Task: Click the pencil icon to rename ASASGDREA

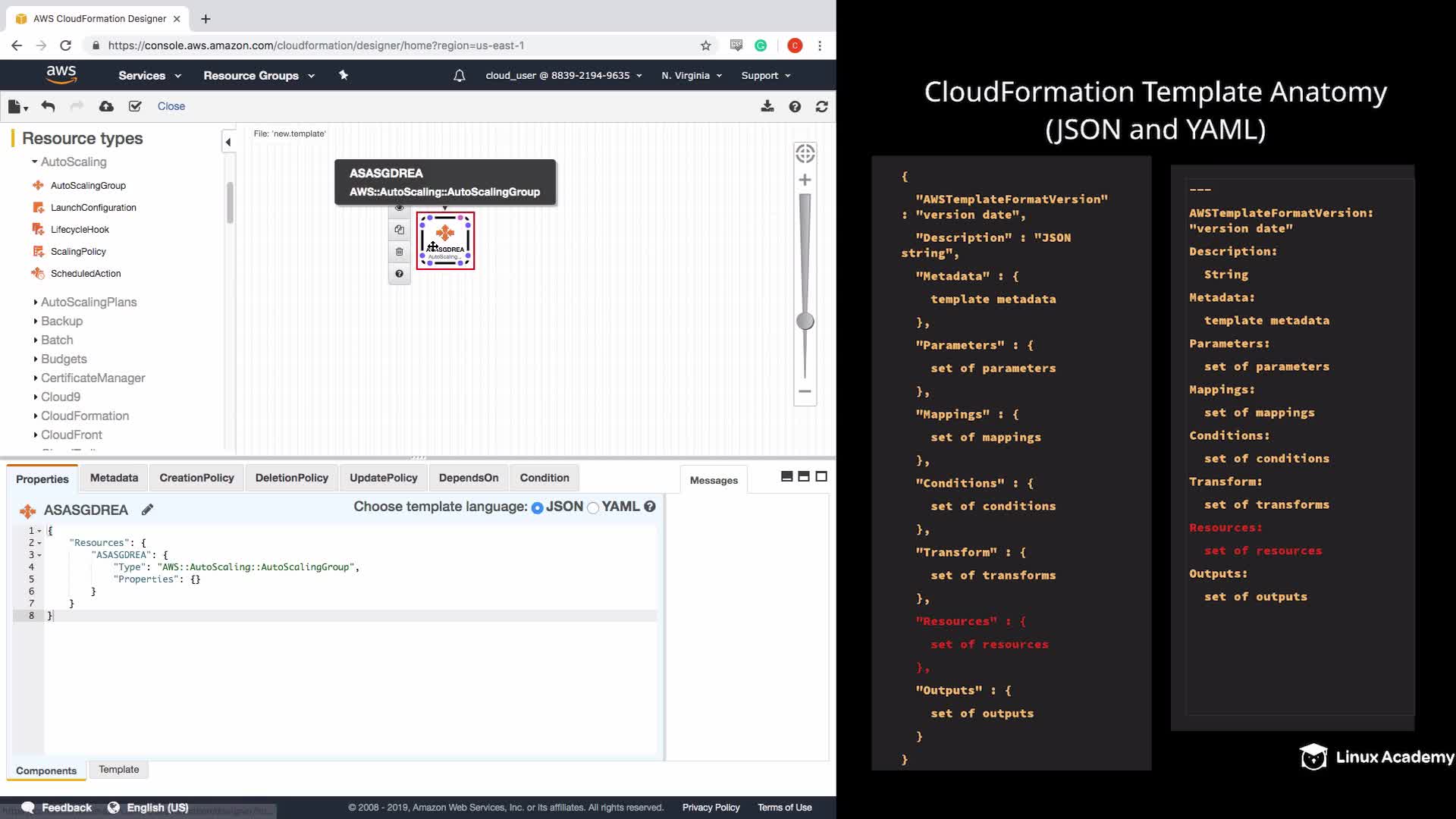Action: (147, 510)
